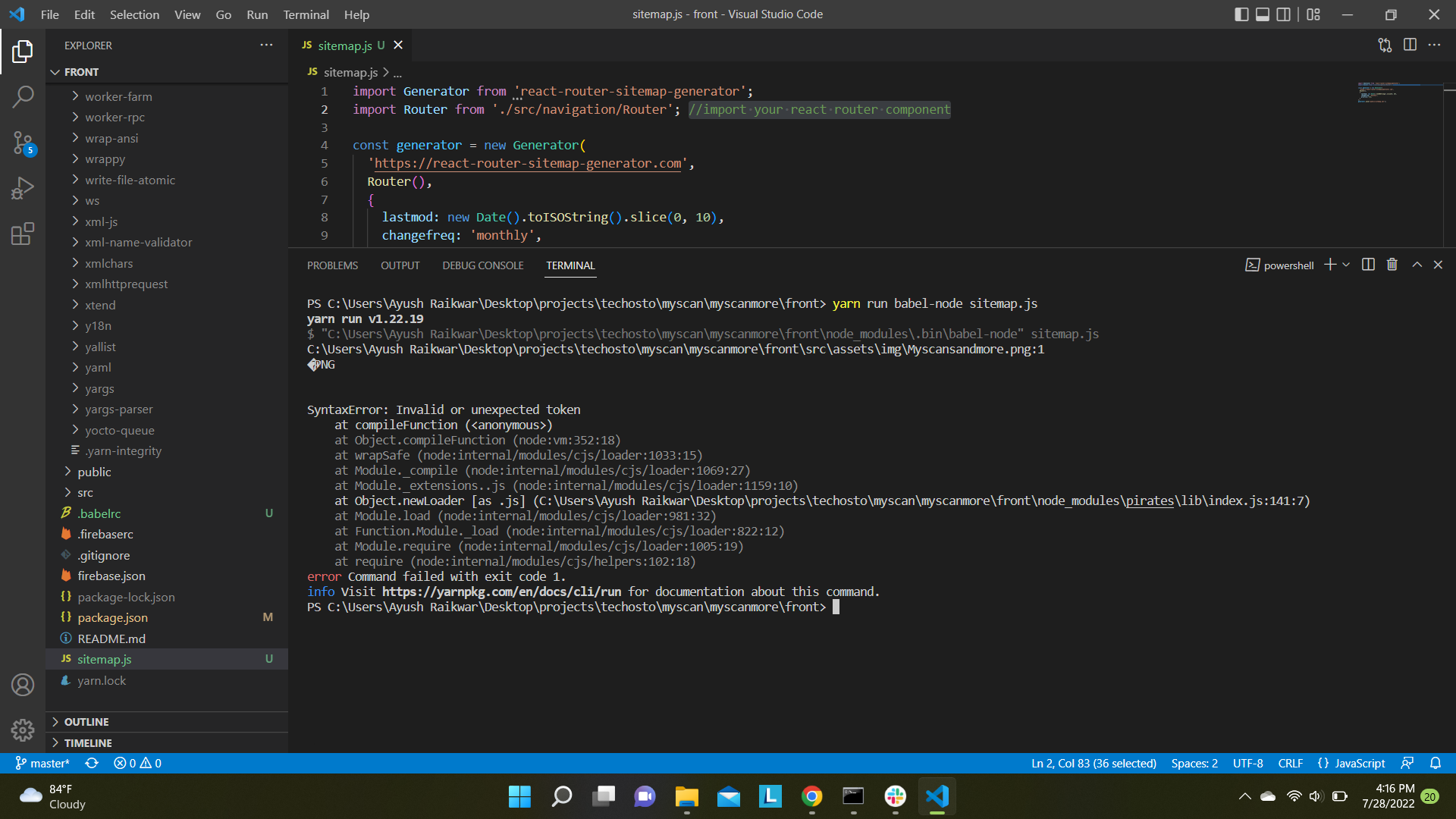Open the Extensions view

pos(23,234)
